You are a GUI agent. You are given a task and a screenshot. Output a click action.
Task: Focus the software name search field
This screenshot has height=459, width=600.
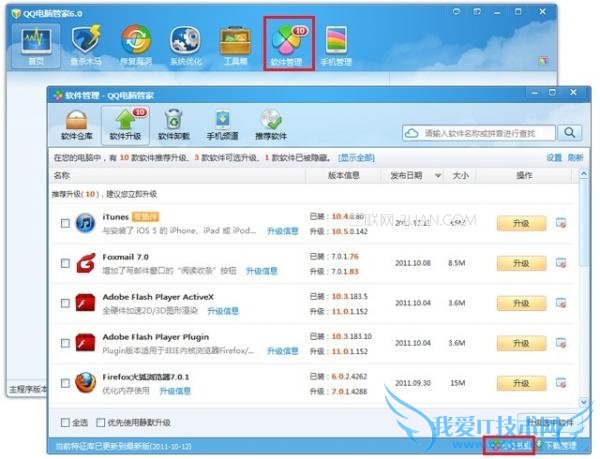(x=479, y=133)
